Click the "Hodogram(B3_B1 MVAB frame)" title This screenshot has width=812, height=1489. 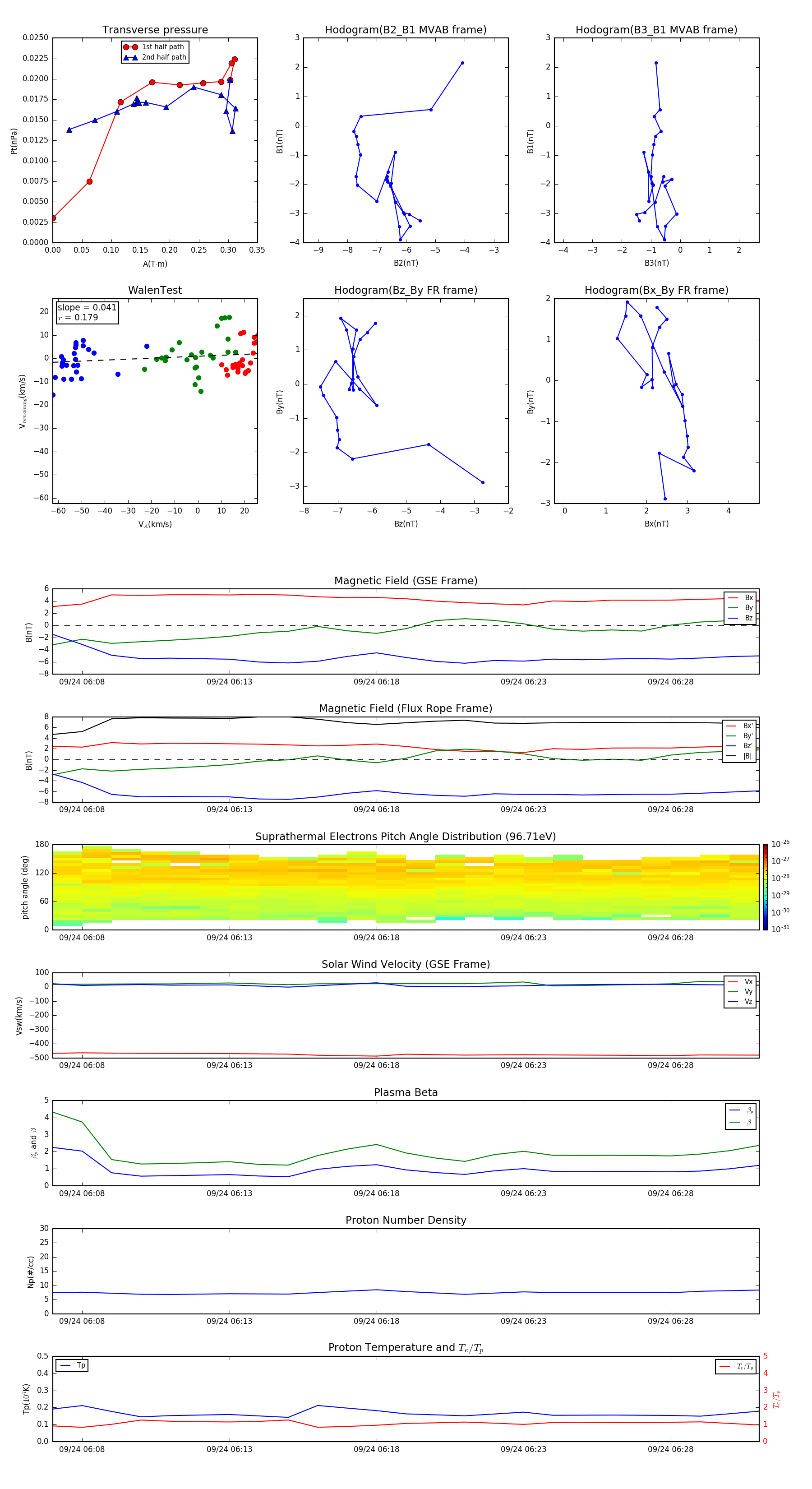point(656,30)
